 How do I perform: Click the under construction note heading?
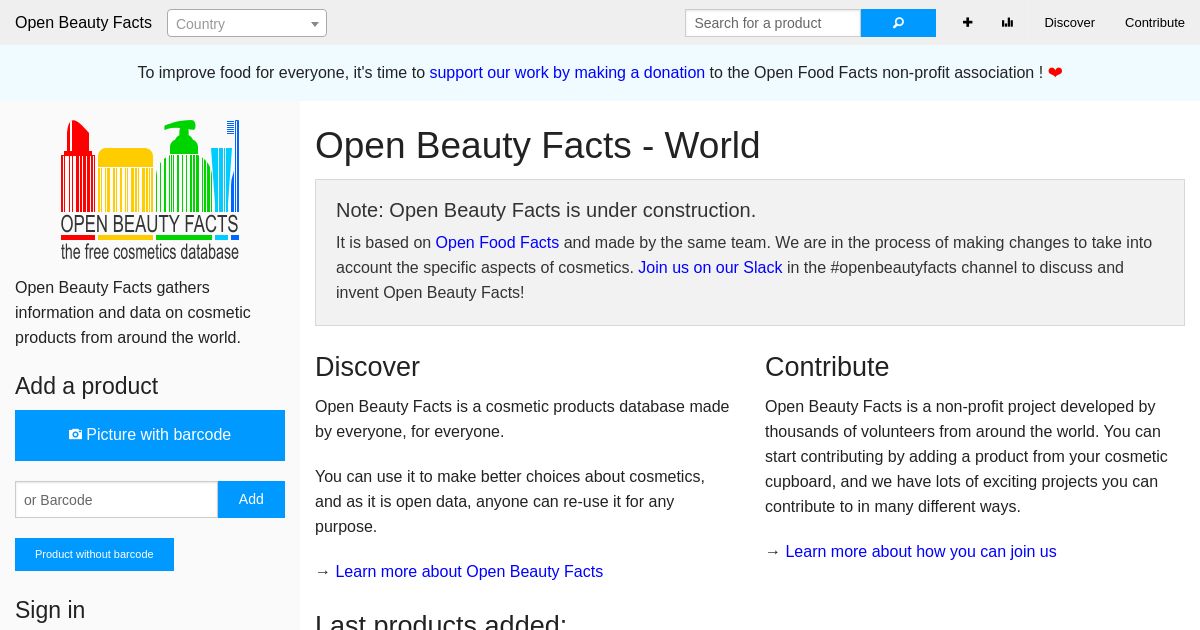click(546, 210)
